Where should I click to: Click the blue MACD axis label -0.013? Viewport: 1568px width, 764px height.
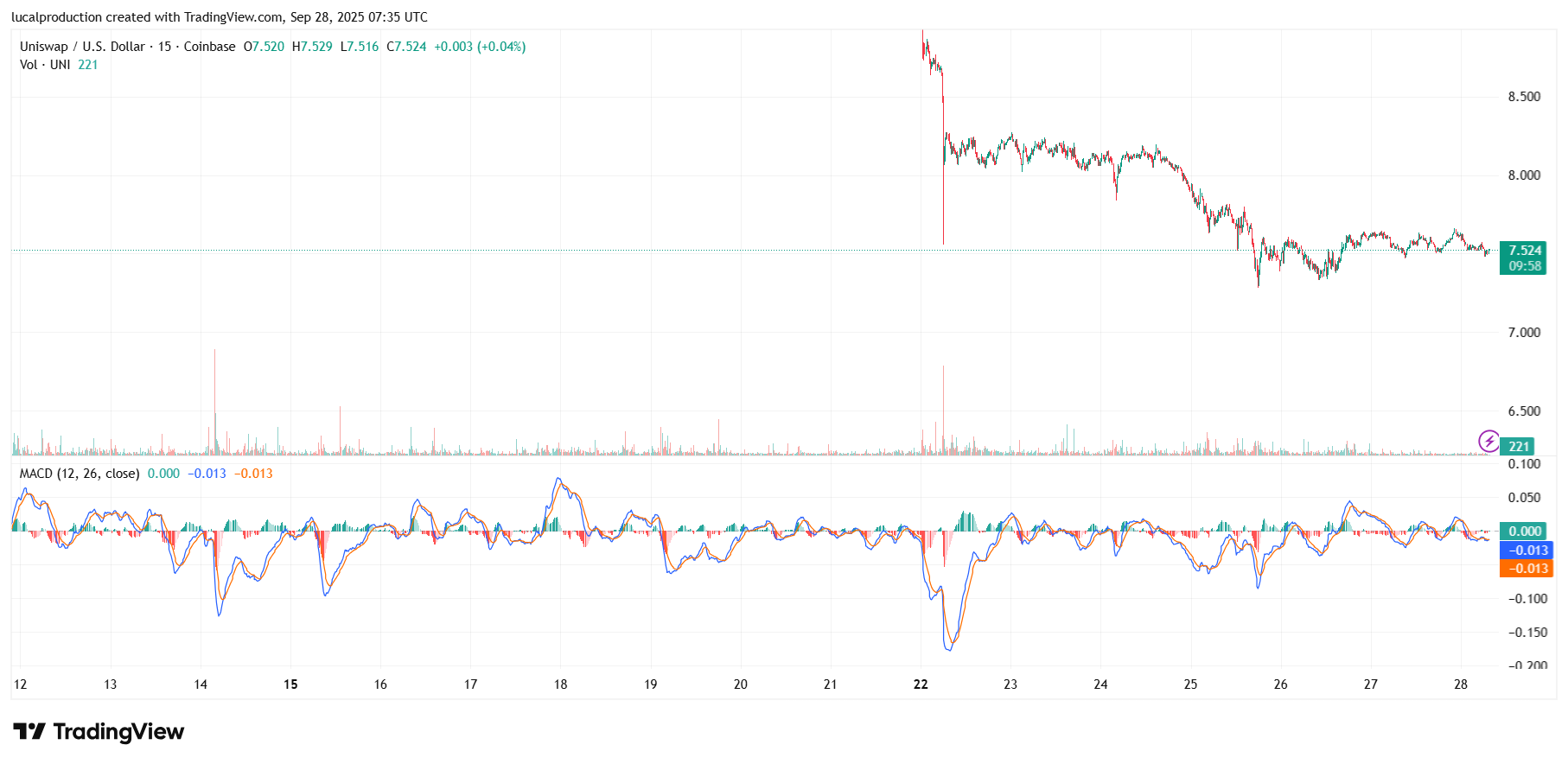(1527, 551)
